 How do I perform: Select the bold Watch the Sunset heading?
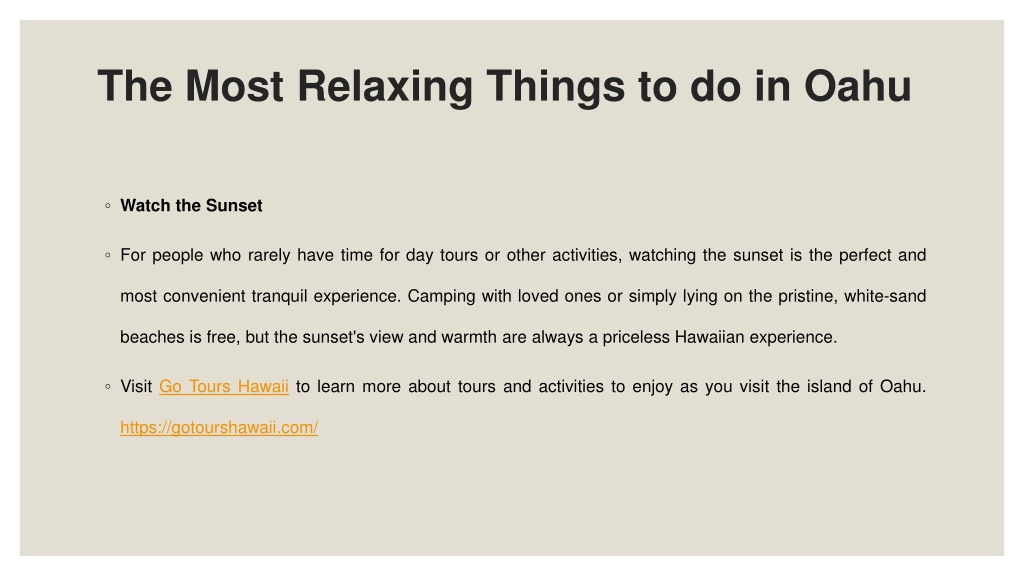point(191,206)
